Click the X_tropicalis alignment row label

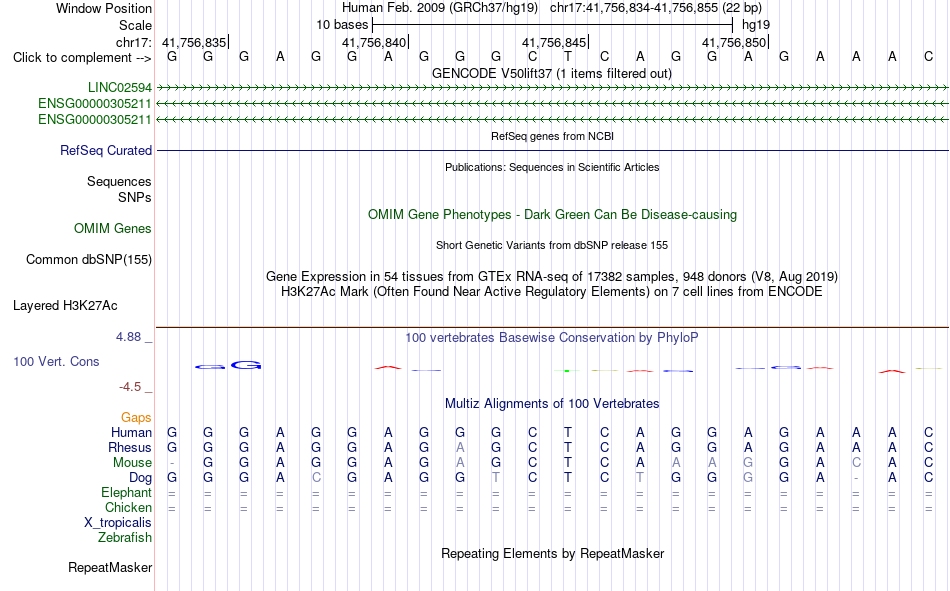(118, 523)
